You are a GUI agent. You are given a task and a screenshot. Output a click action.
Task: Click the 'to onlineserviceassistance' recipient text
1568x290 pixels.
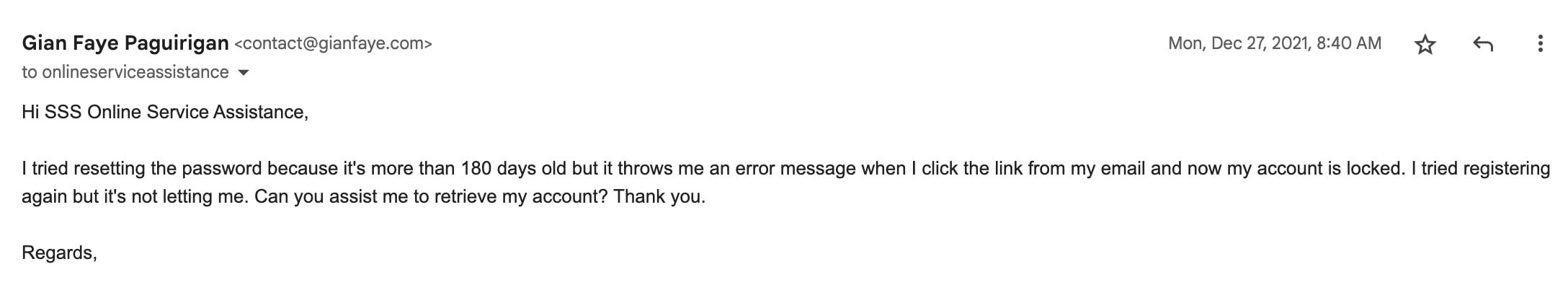125,72
